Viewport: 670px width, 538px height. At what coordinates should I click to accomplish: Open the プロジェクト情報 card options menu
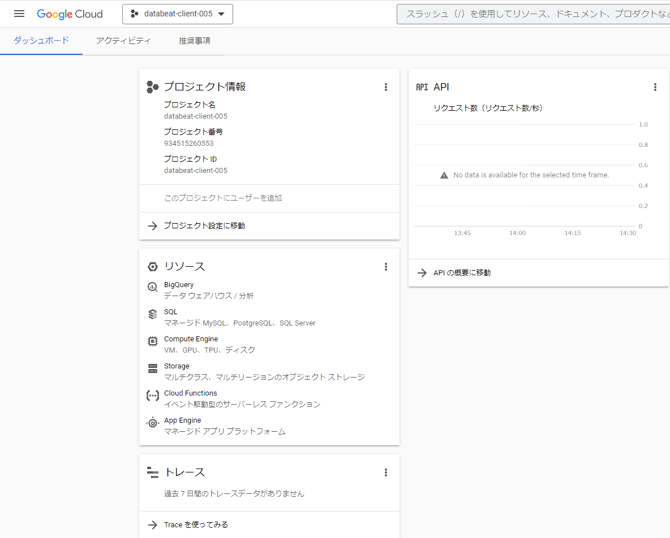pyautogui.click(x=386, y=87)
